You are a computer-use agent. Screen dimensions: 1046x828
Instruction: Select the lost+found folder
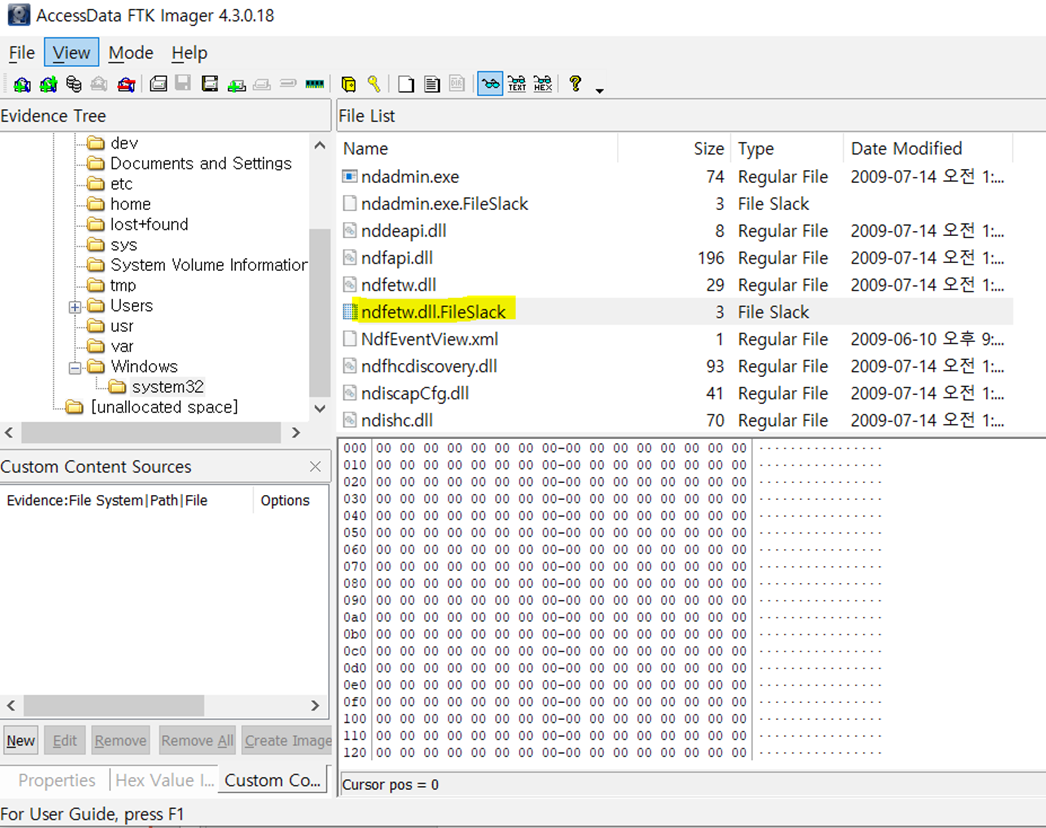[149, 224]
